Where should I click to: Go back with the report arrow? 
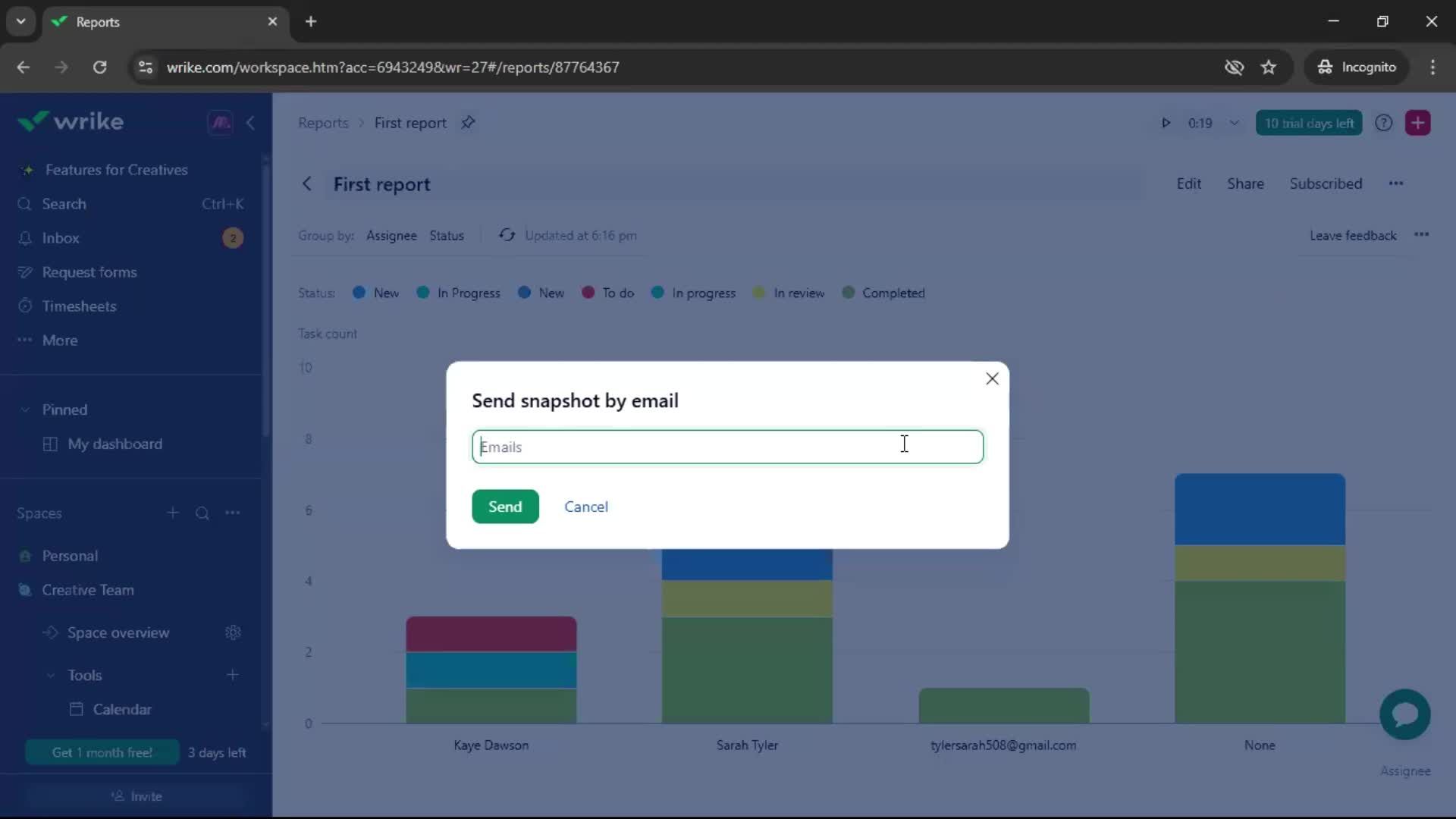307,184
